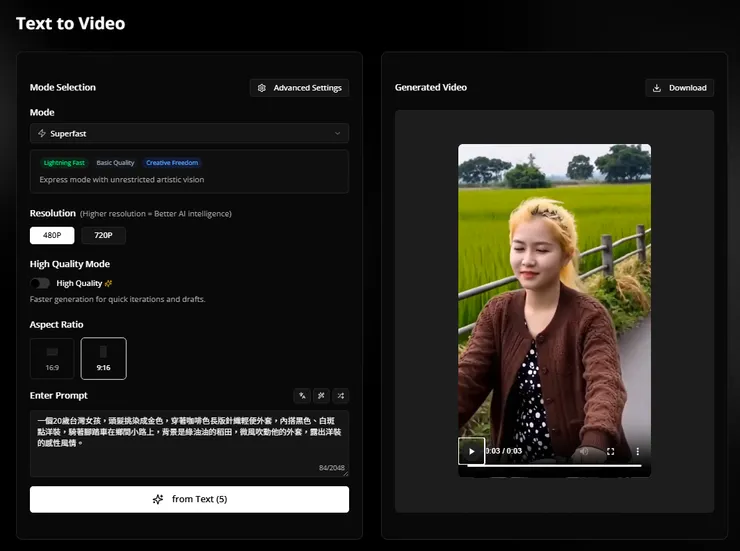Expand the Superfast mode dropdown
Viewport: 740px width, 551px height.
click(189, 134)
